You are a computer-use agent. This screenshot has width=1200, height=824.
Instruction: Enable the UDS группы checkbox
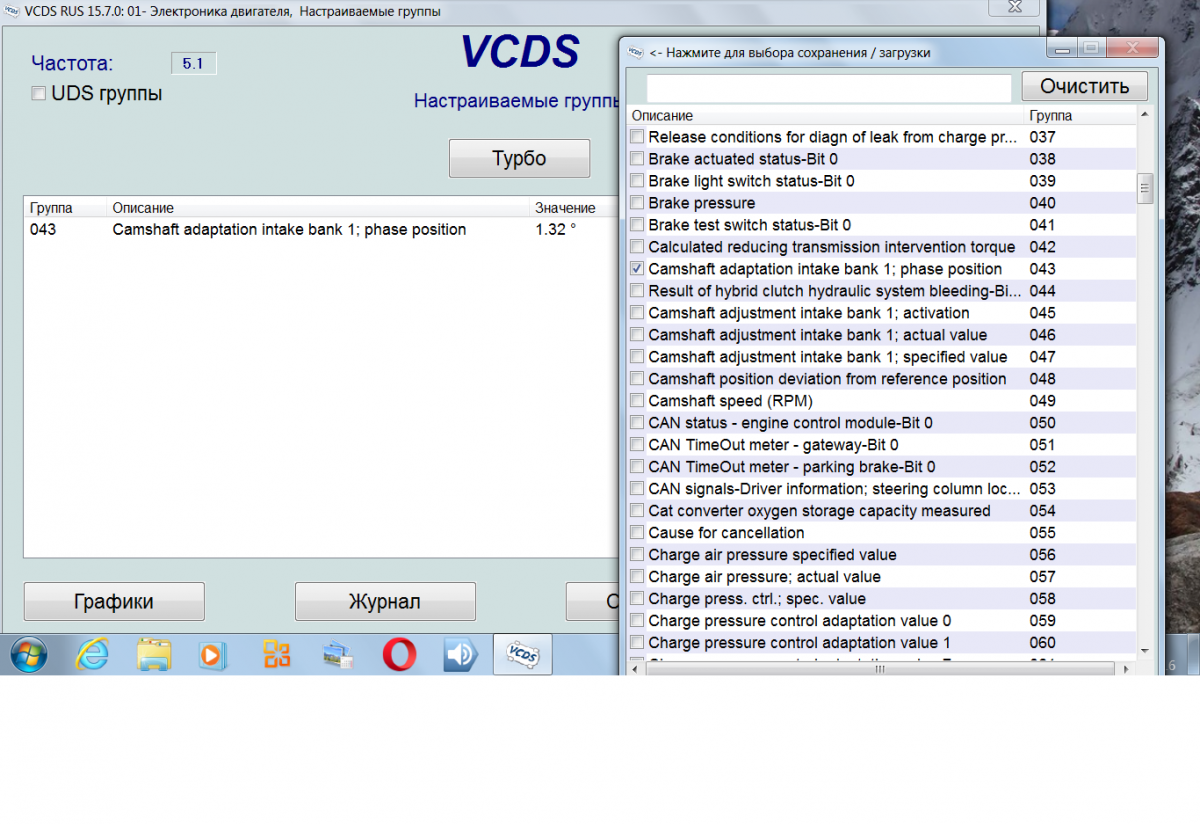coord(39,93)
